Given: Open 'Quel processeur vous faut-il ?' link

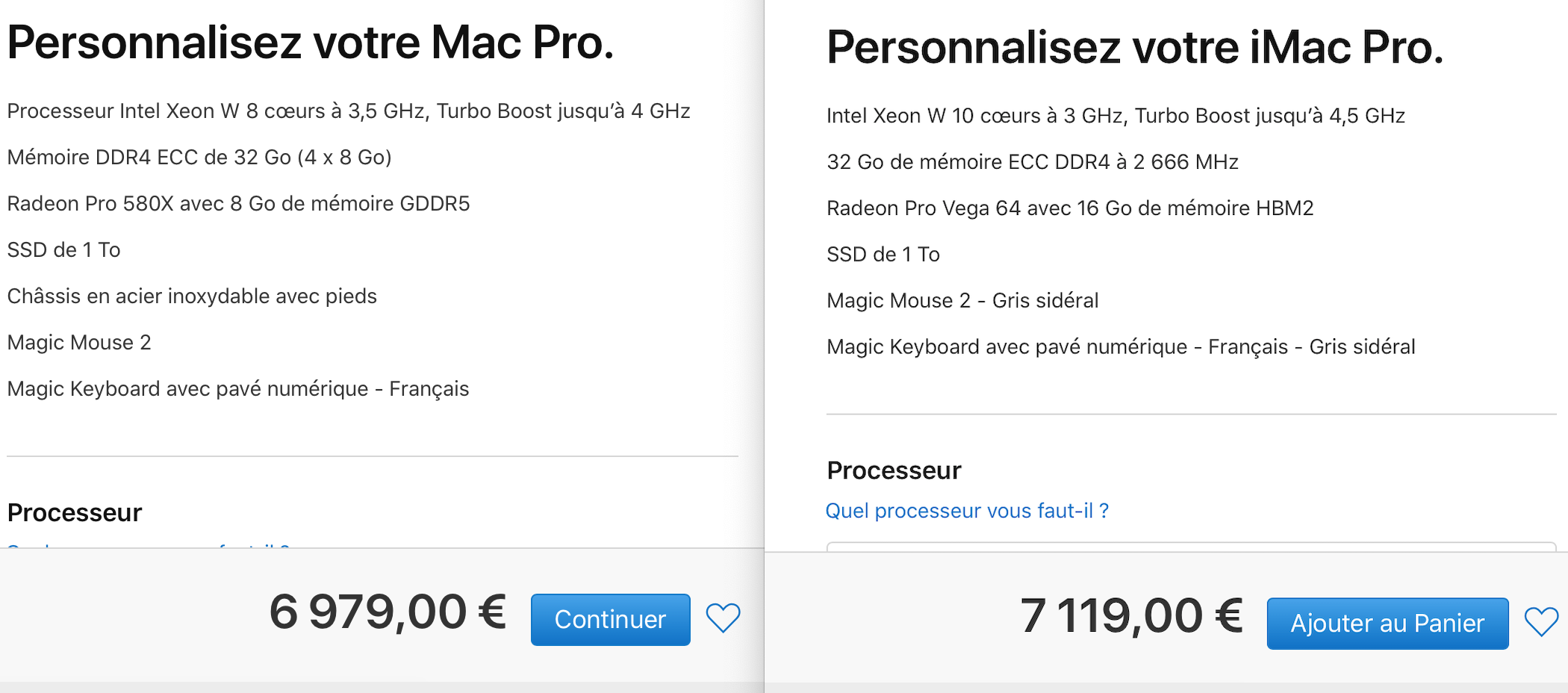Looking at the screenshot, I should click(967, 511).
